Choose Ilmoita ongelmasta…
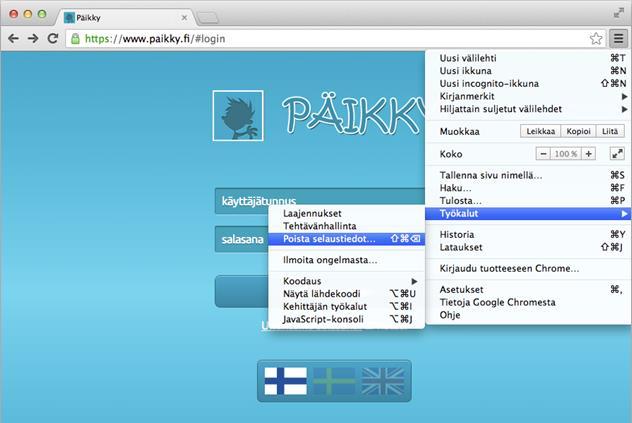 coord(347,260)
